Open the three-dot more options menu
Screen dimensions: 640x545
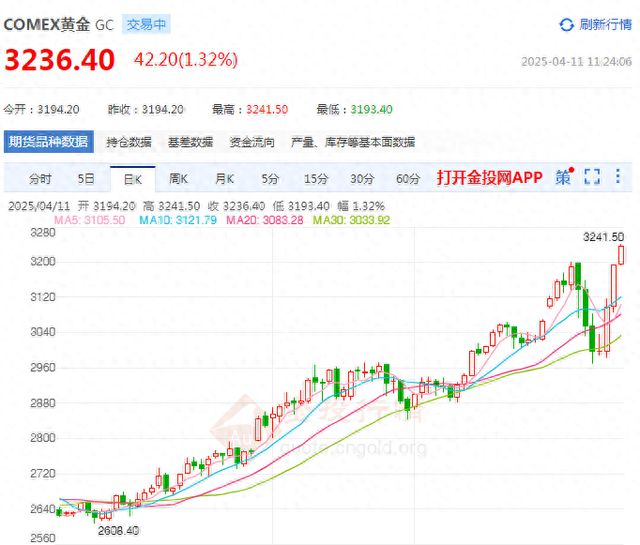pyautogui.click(x=618, y=177)
